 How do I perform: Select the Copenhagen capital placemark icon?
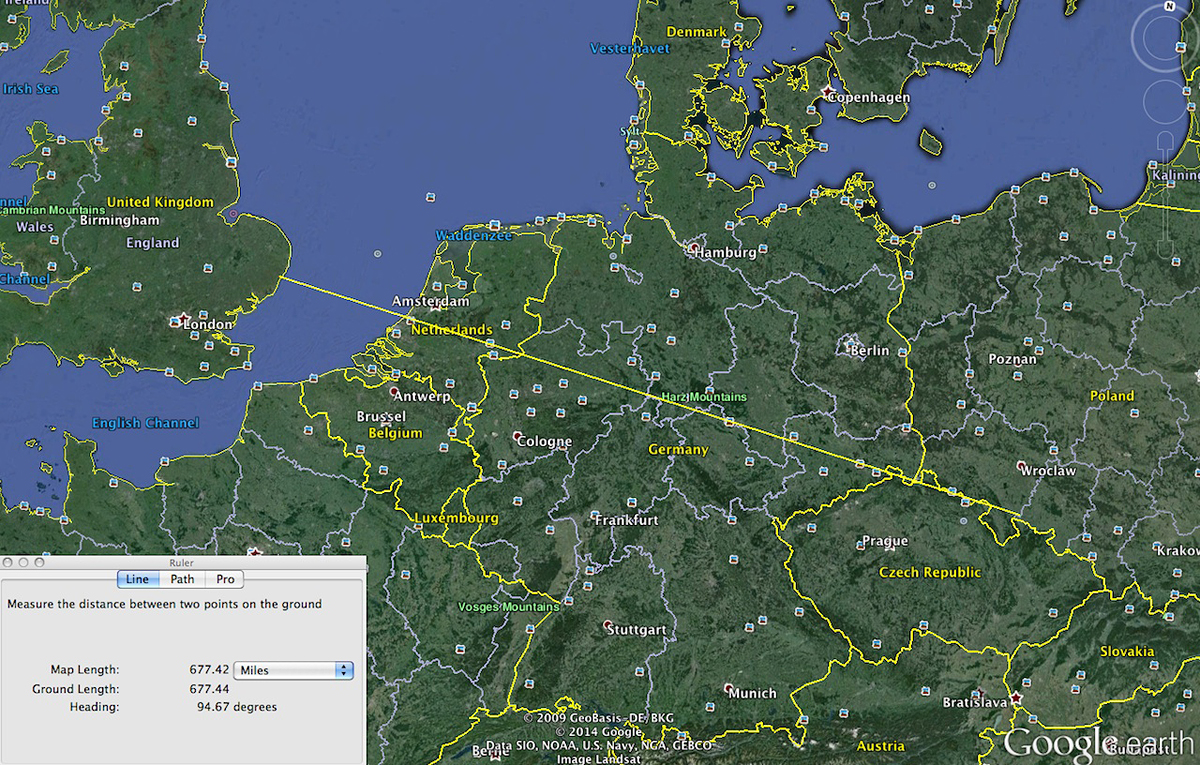pyautogui.click(x=828, y=91)
